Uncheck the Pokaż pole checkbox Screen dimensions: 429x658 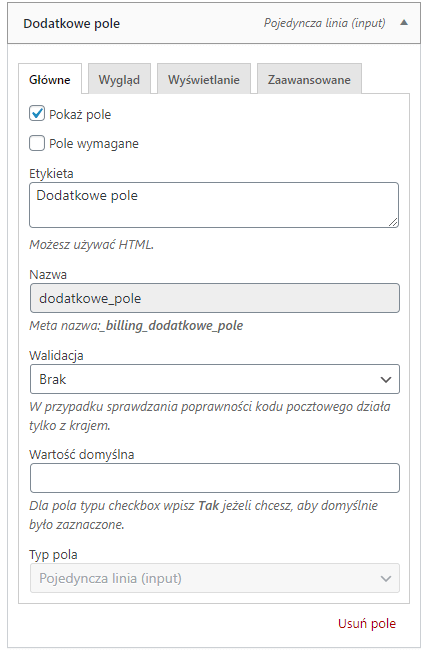pyautogui.click(x=37, y=114)
